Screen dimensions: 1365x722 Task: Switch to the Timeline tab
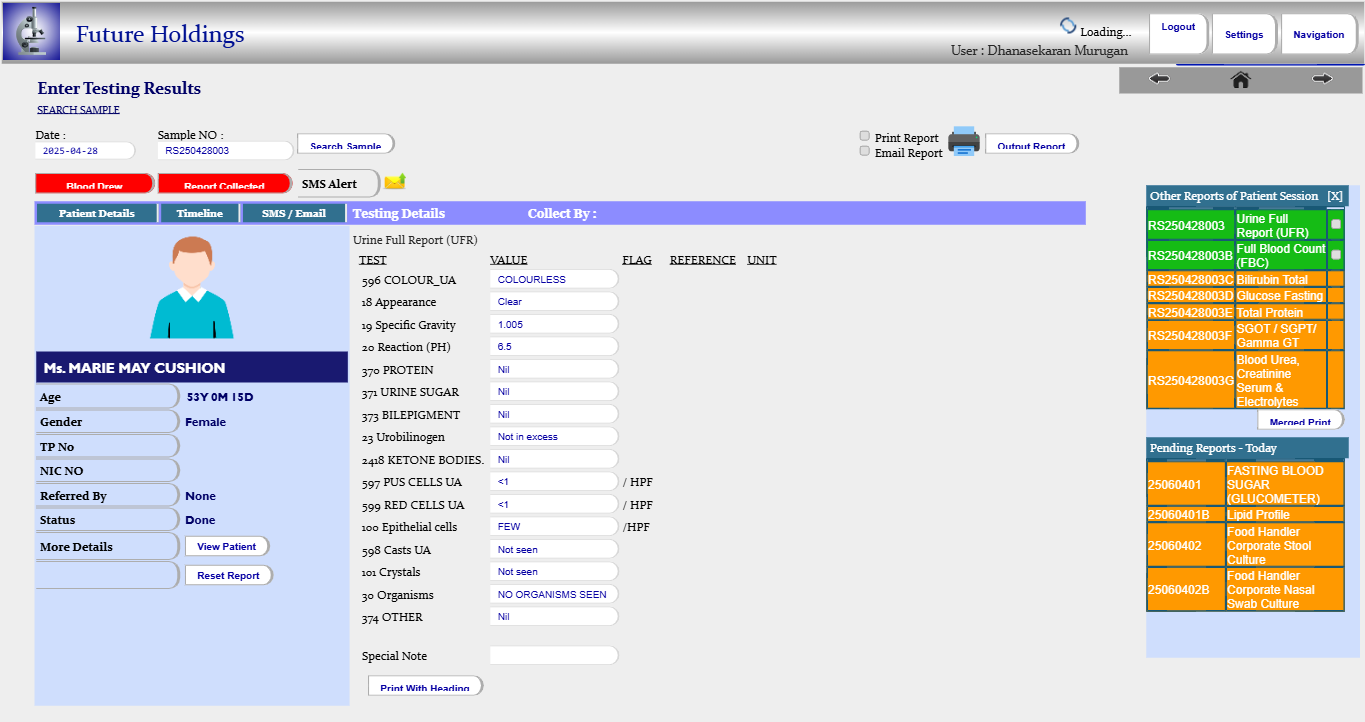point(199,213)
